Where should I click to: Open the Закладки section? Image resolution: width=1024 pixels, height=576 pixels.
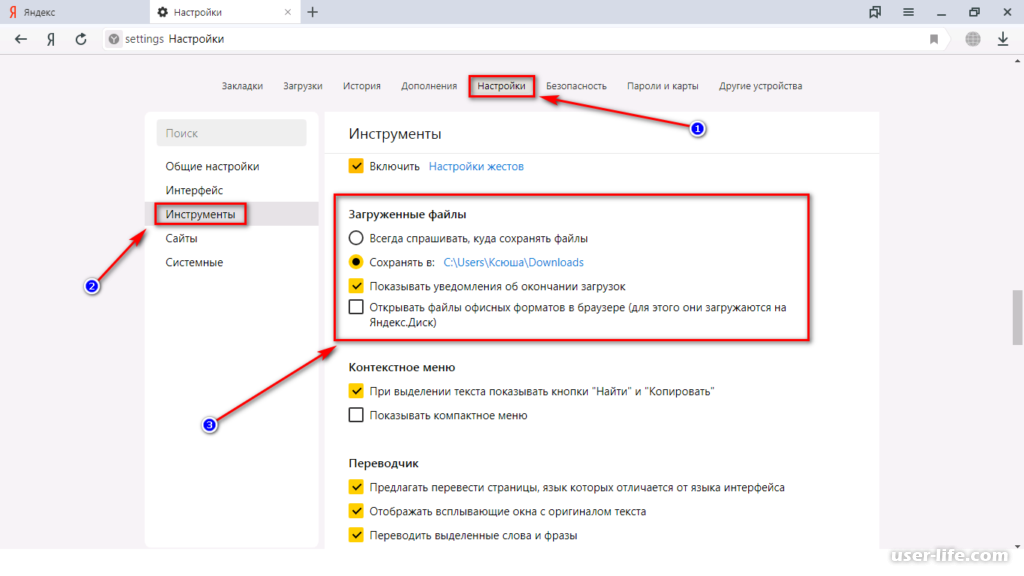click(x=242, y=86)
